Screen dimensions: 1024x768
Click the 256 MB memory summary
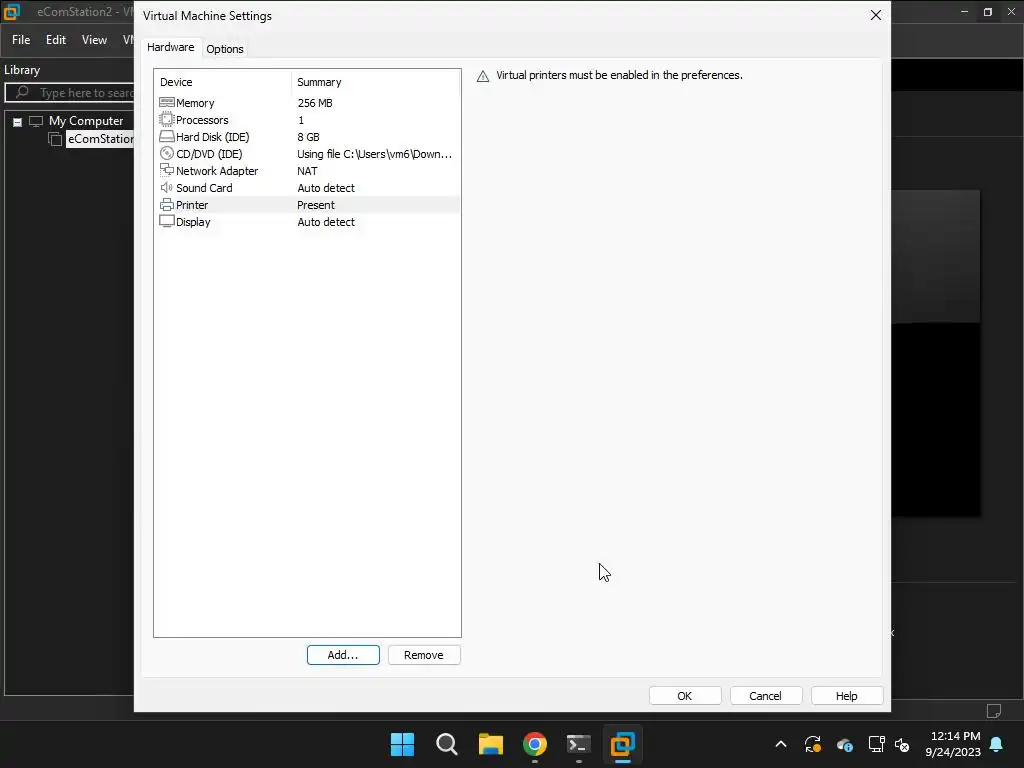click(x=315, y=103)
